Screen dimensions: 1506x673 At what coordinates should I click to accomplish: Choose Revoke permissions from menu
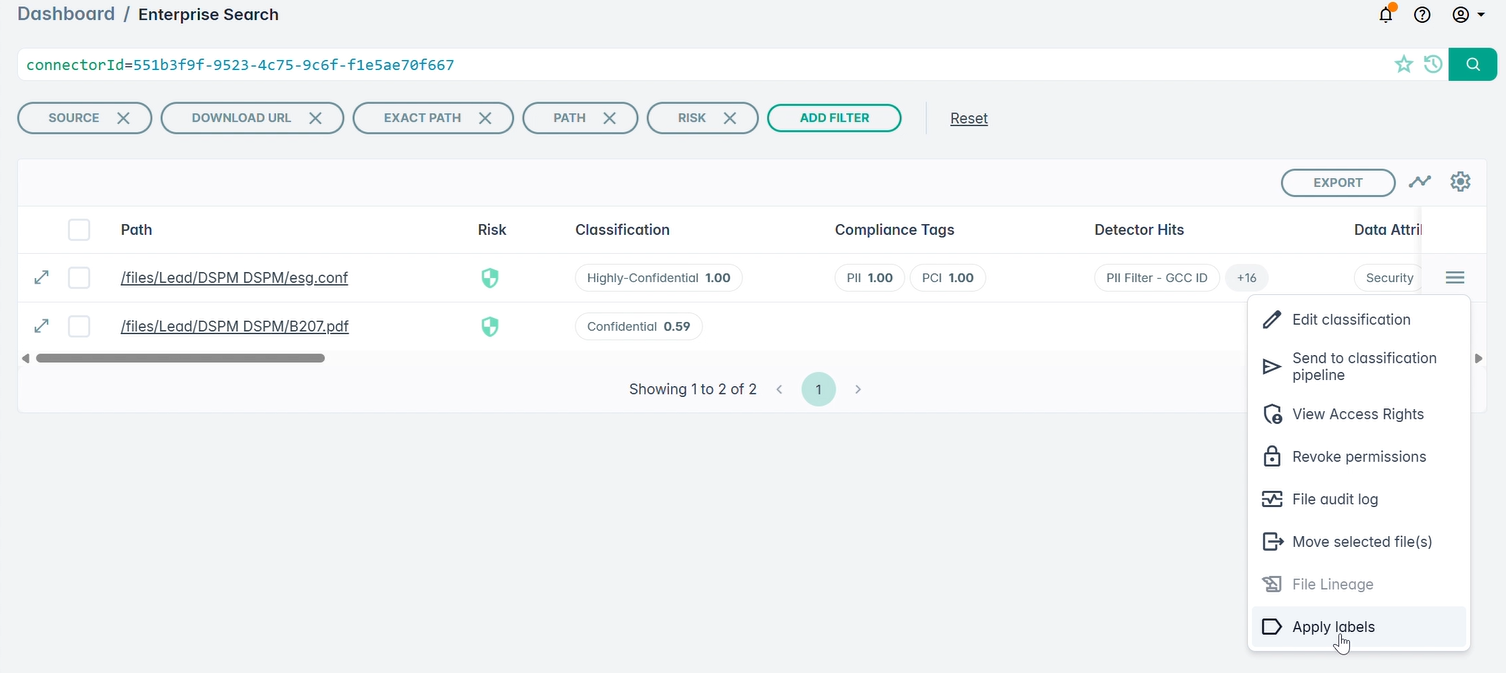coord(1359,457)
